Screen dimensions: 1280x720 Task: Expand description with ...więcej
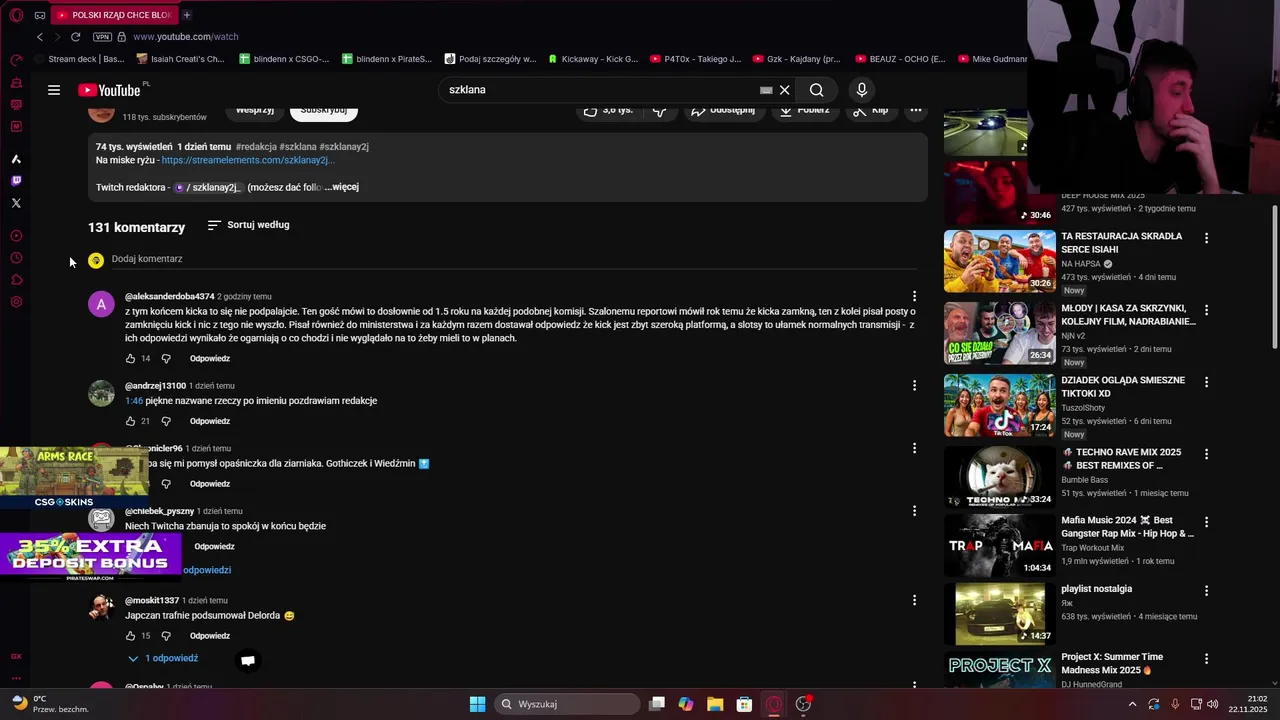point(341,187)
